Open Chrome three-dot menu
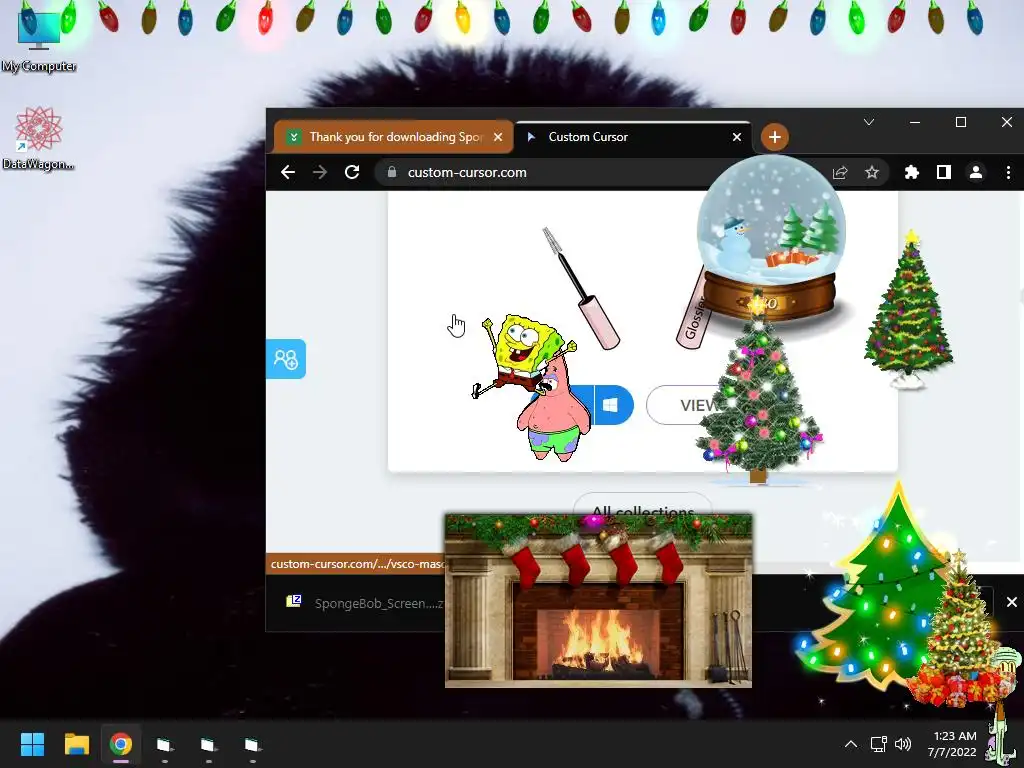Screen dimensions: 1024x768 pyautogui.click(x=1008, y=172)
